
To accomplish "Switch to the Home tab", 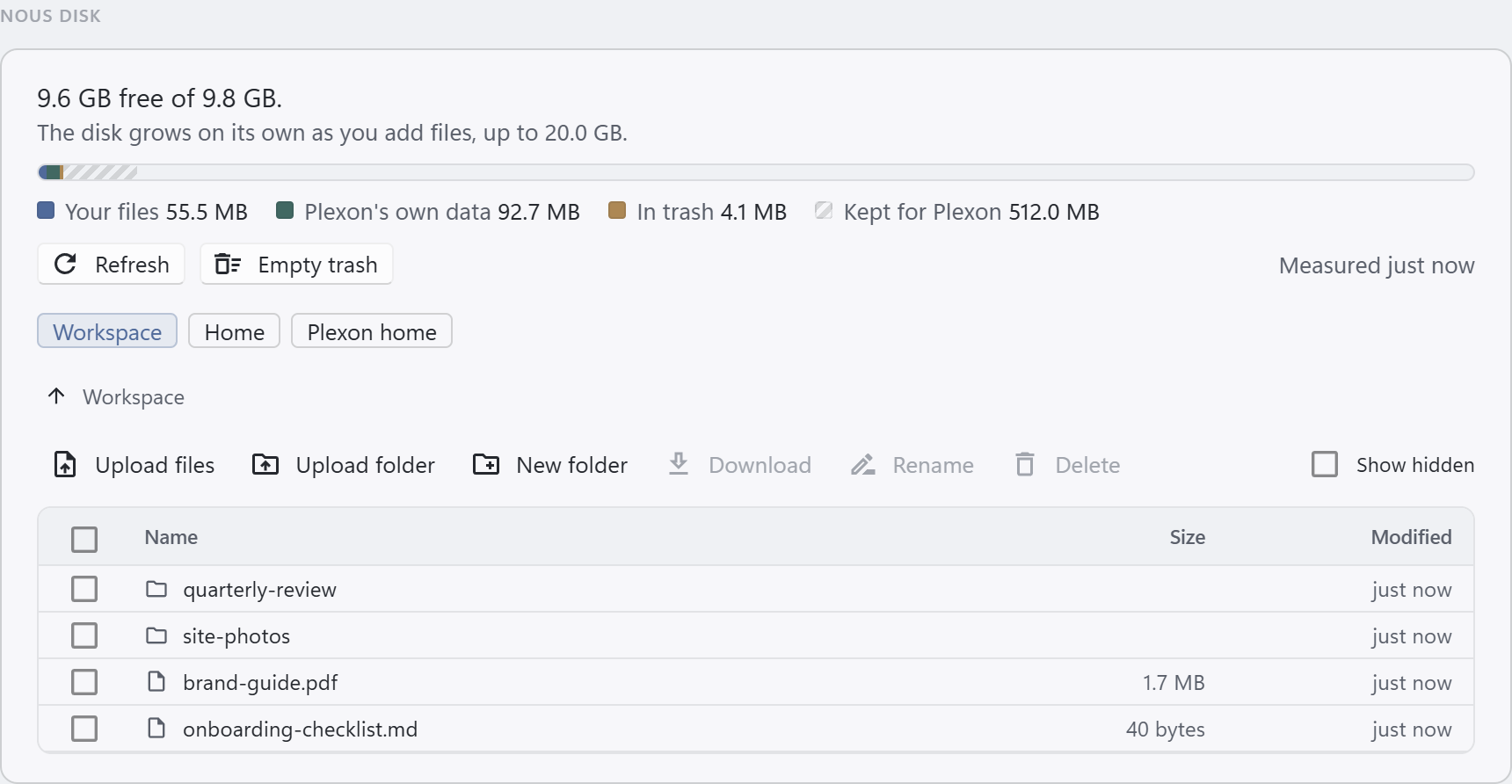I will coord(235,331).
